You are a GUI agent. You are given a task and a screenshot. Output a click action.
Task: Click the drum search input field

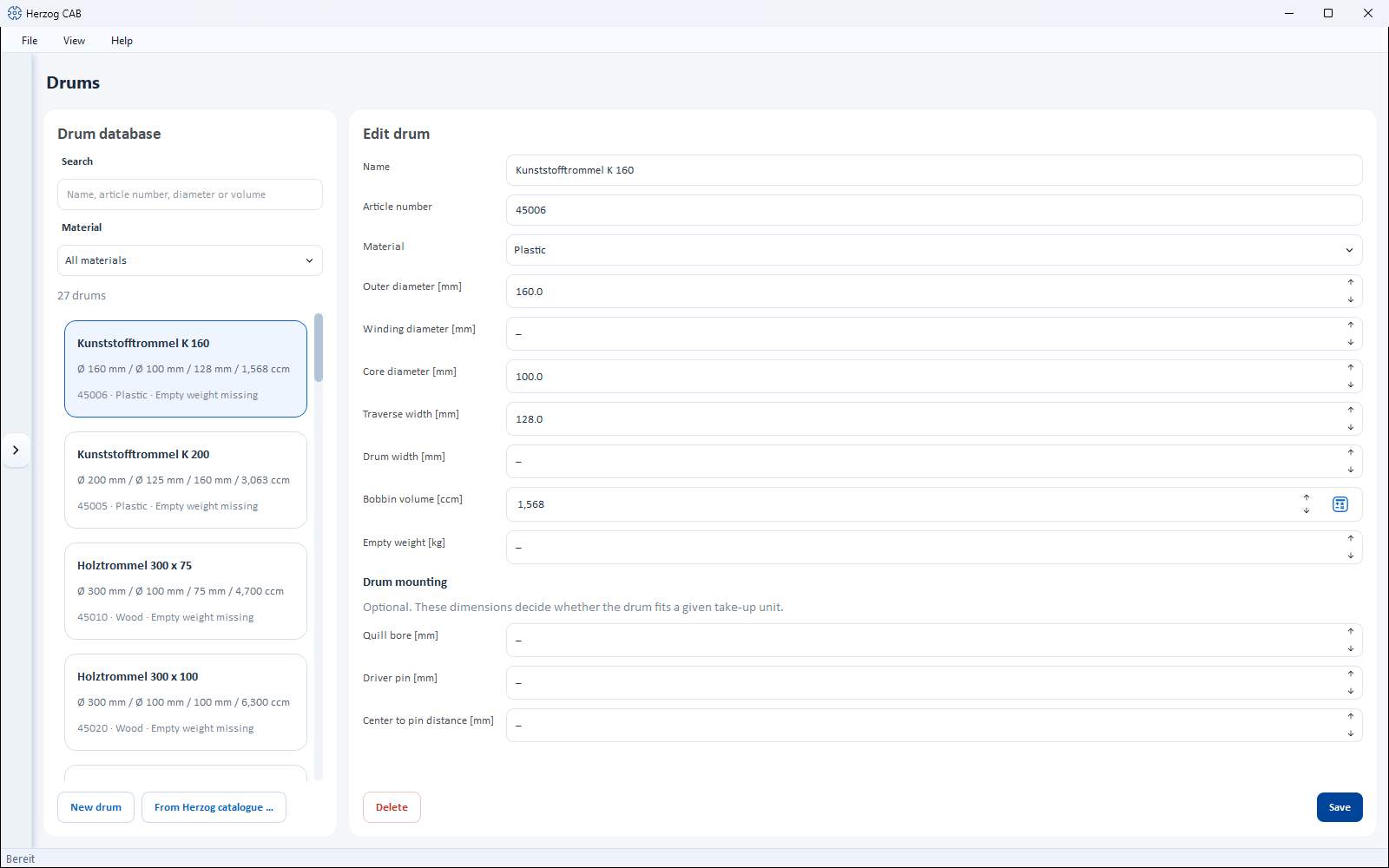pos(190,194)
